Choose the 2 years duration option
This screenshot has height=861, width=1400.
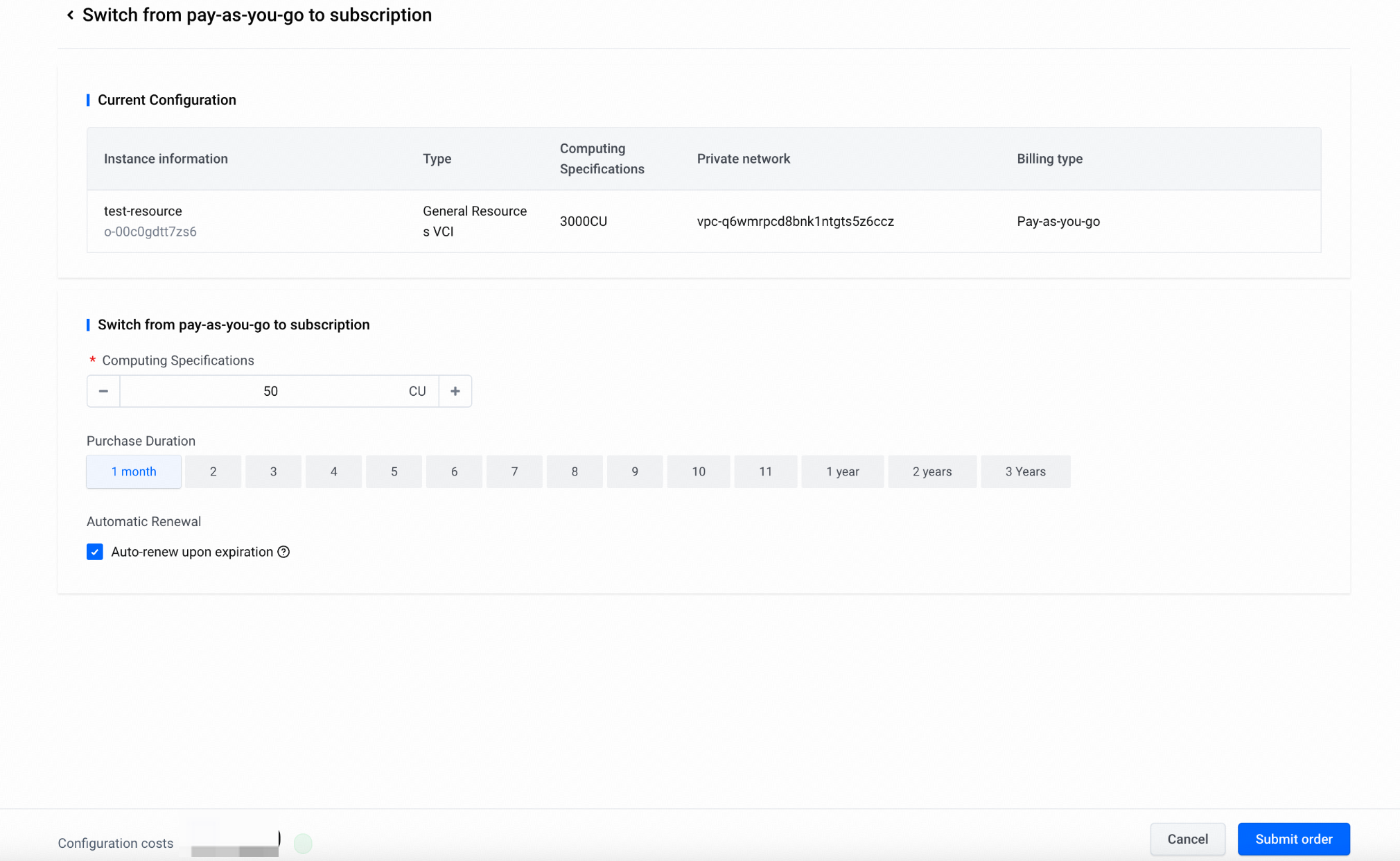pos(932,471)
